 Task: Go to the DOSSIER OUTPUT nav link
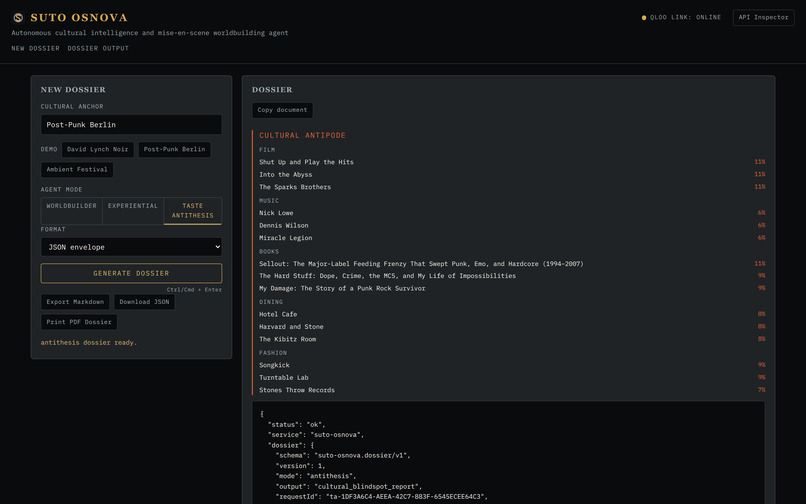98,48
